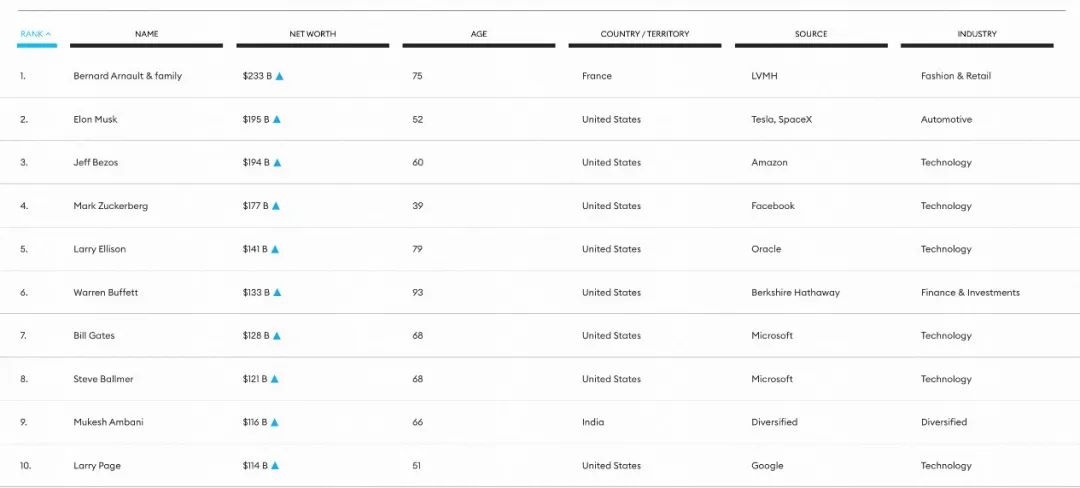Click the Larry Page row at rank 10
Image resolution: width=1080 pixels, height=488 pixels.
(x=540, y=466)
